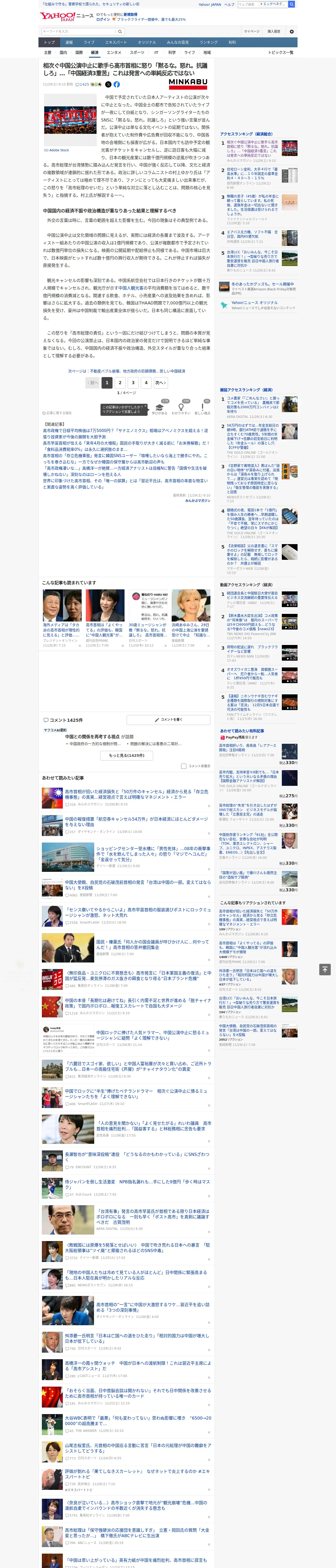
Task: Click the キーワードを入力 search field
Action: pos(79,32)
